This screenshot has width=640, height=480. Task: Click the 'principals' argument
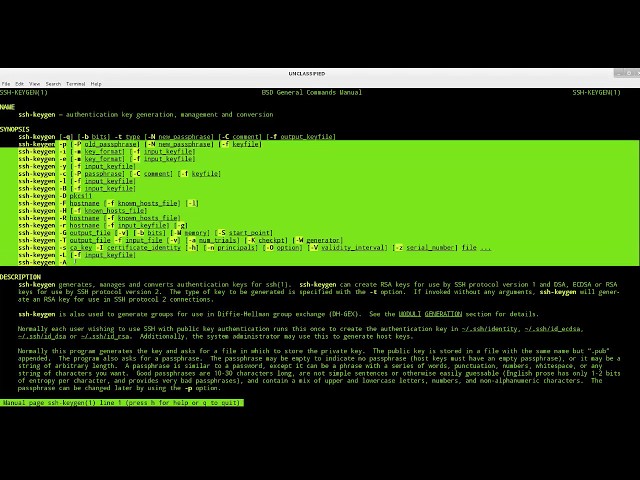pos(236,247)
